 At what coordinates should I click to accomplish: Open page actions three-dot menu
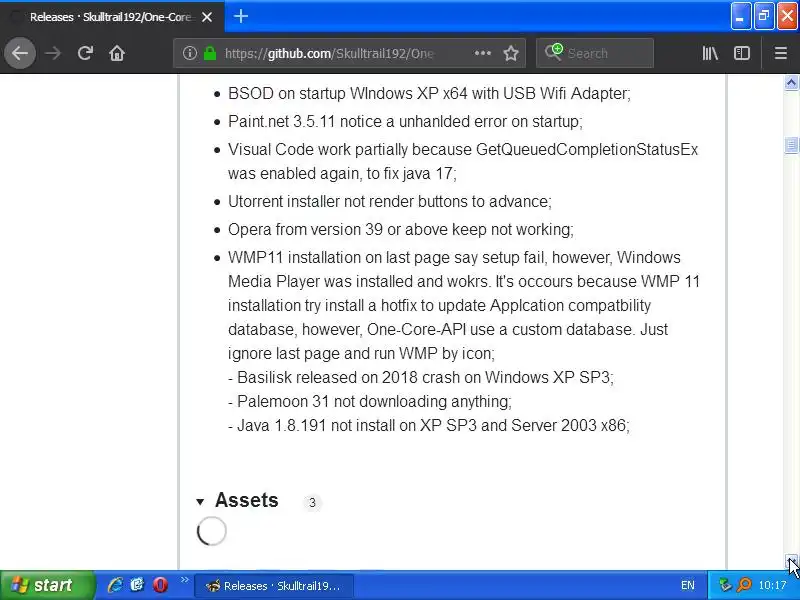click(483, 53)
